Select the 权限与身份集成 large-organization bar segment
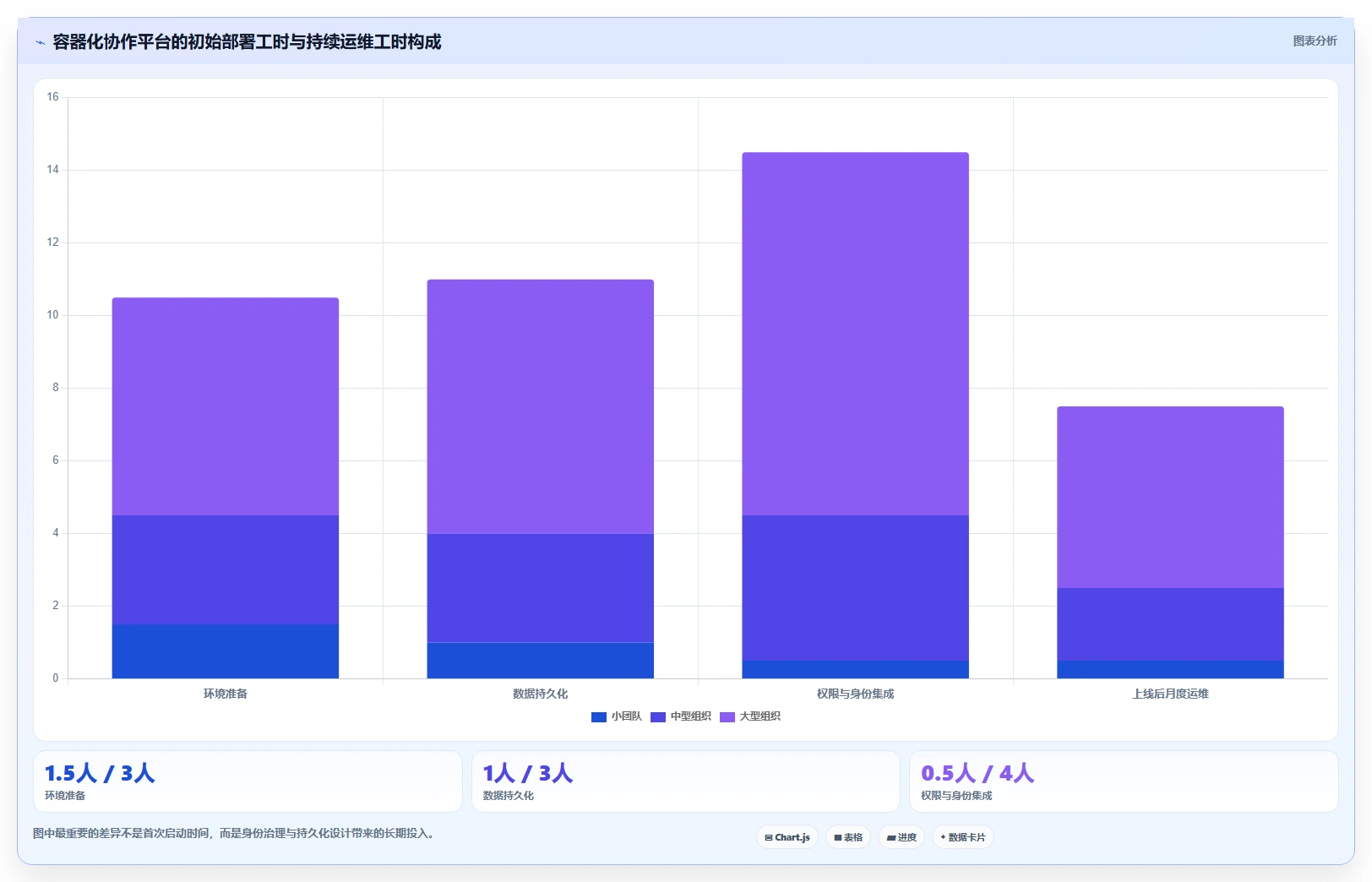 pos(856,334)
